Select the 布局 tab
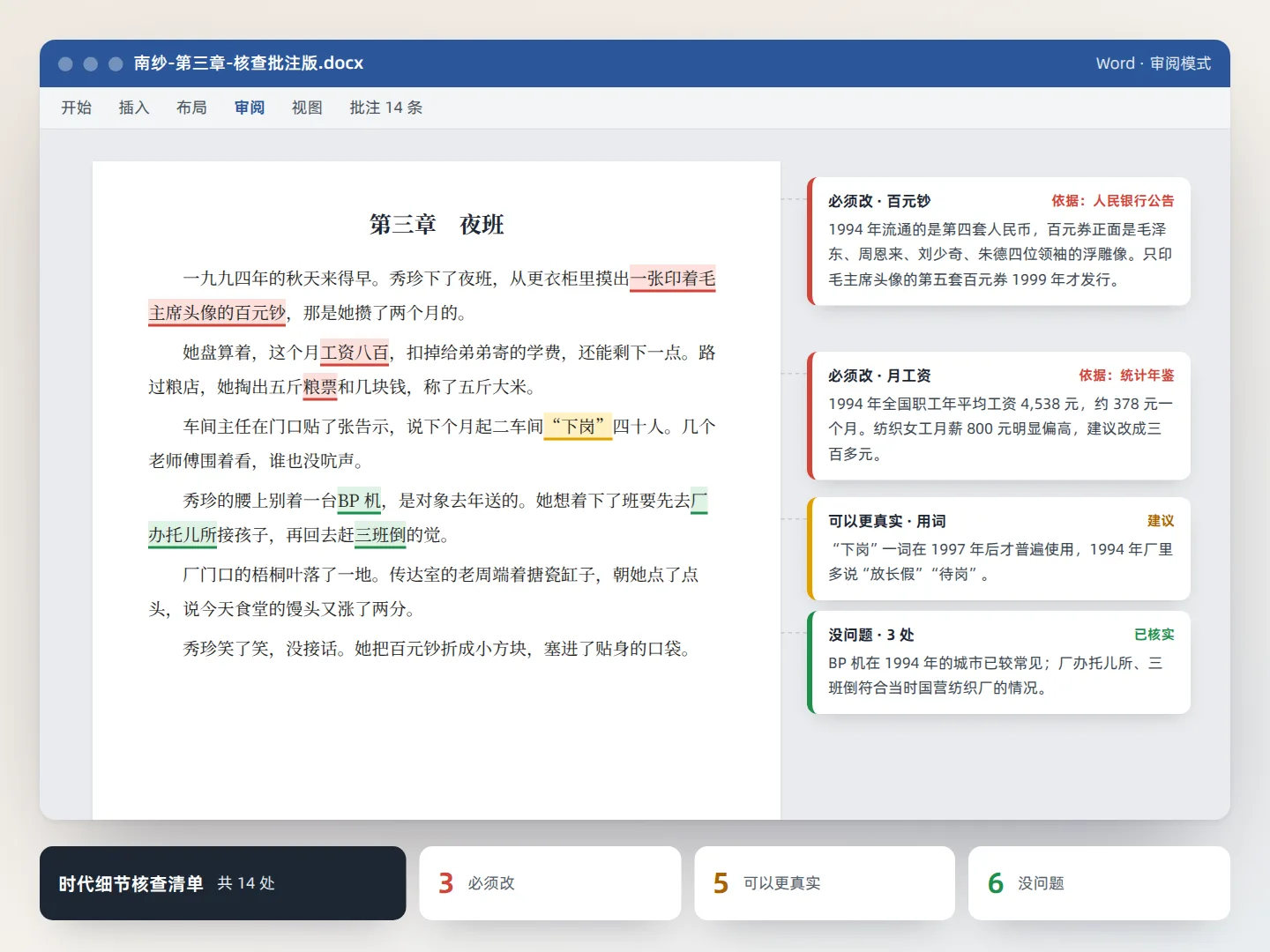 pos(191,108)
